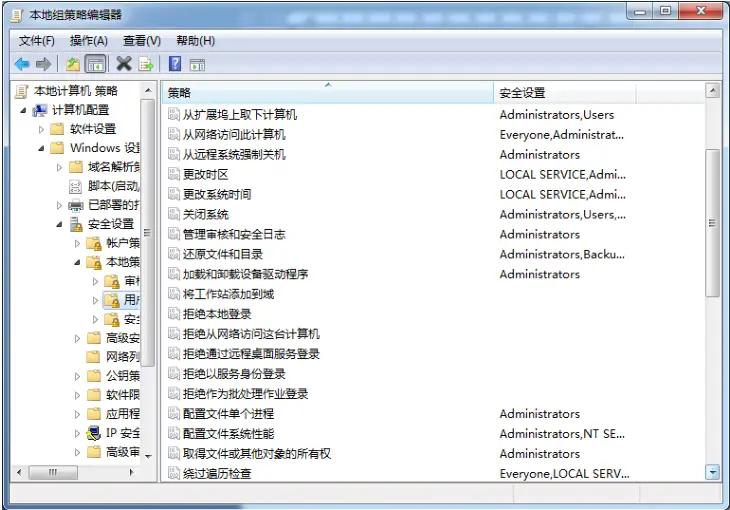This screenshot has height=510, width=730.
Task: Click the tree pane horizontal scrollbar thumb
Action: click(53, 472)
